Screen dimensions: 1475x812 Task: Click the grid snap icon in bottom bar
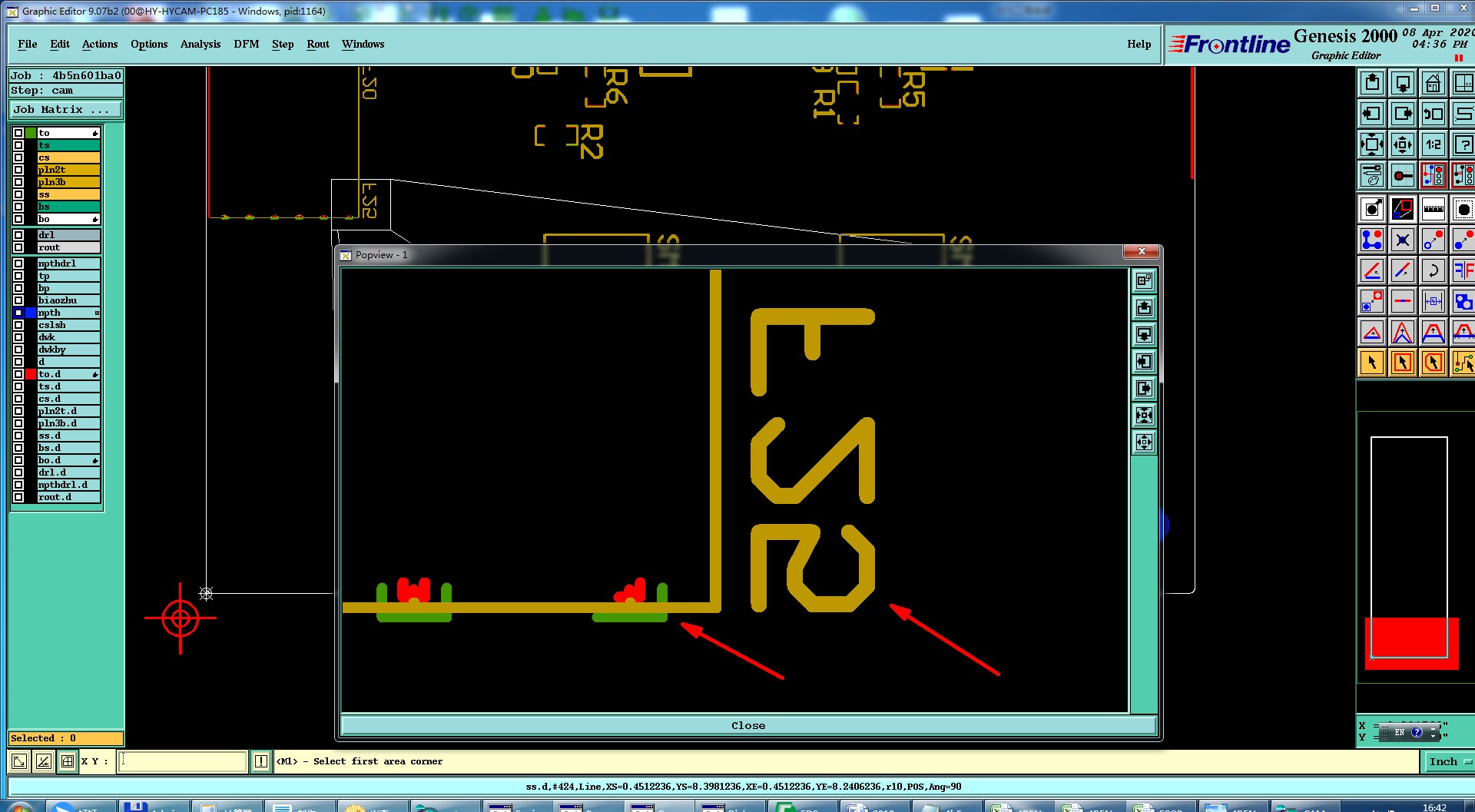68,761
